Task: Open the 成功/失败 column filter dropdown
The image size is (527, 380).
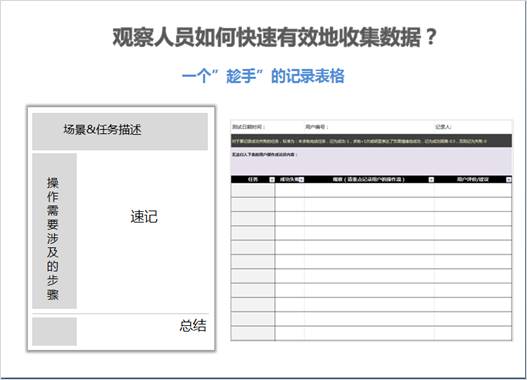Action: (x=301, y=180)
